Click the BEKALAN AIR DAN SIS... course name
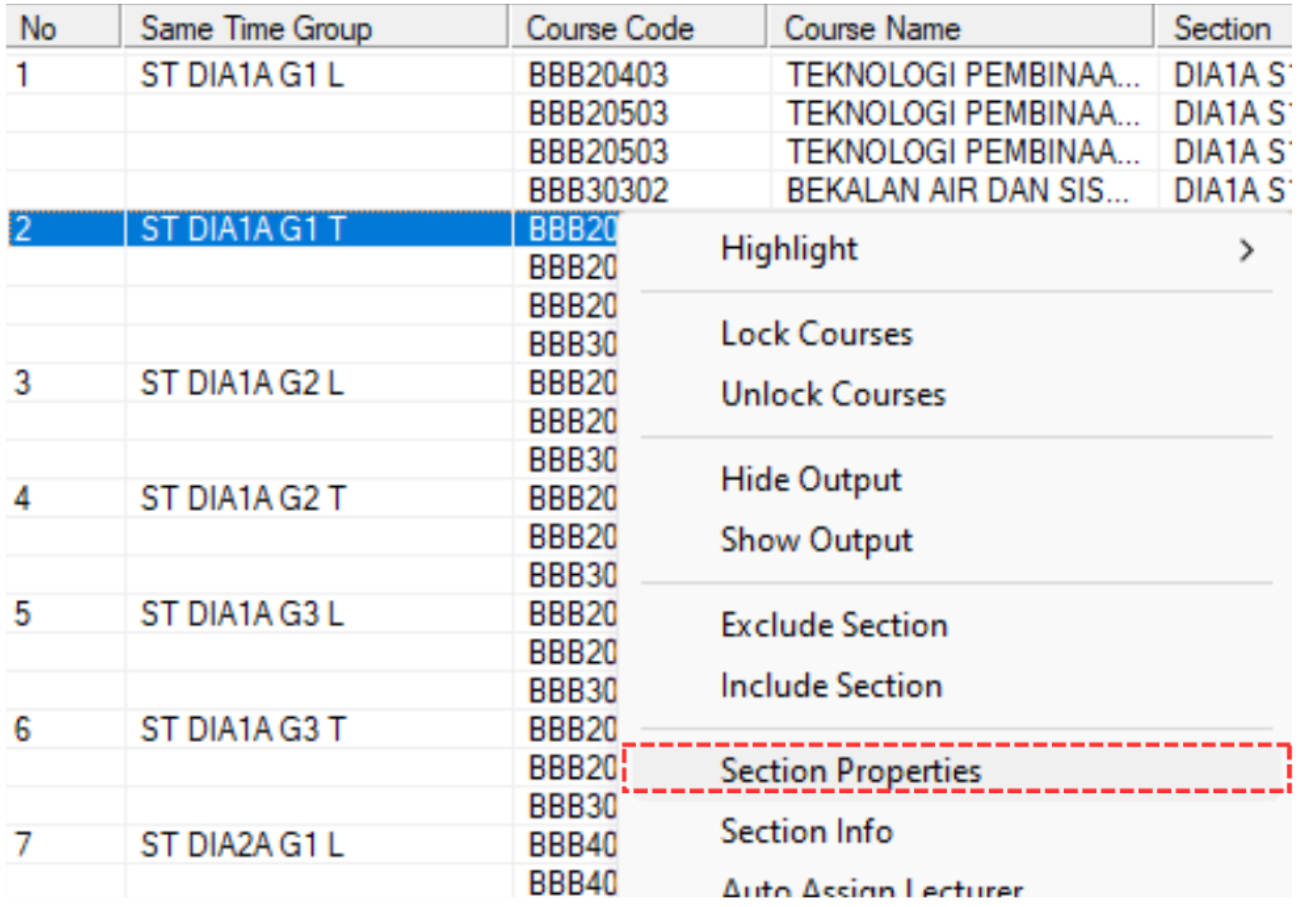 [958, 191]
